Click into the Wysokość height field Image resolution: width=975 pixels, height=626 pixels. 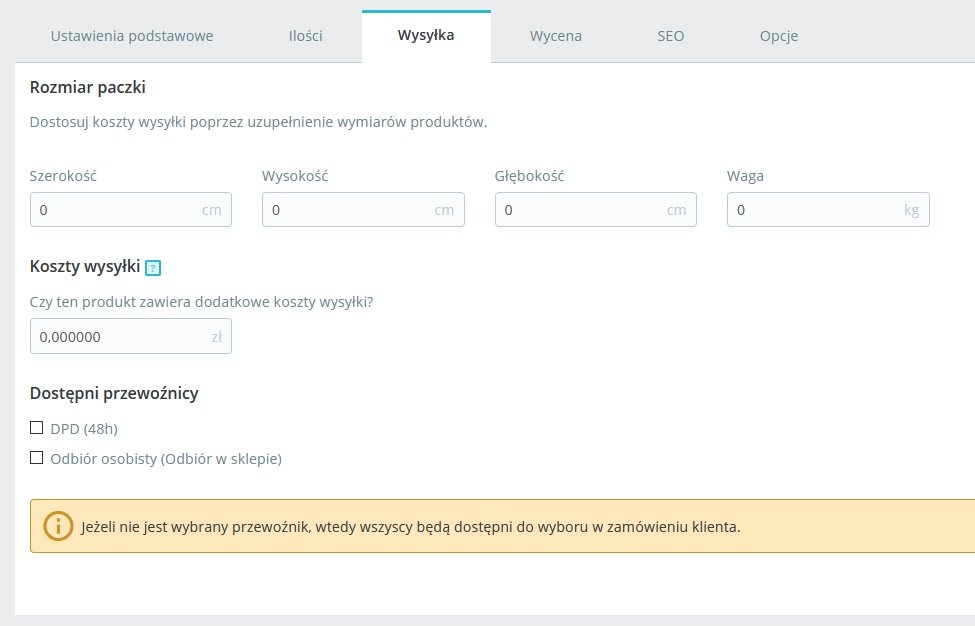click(347, 210)
